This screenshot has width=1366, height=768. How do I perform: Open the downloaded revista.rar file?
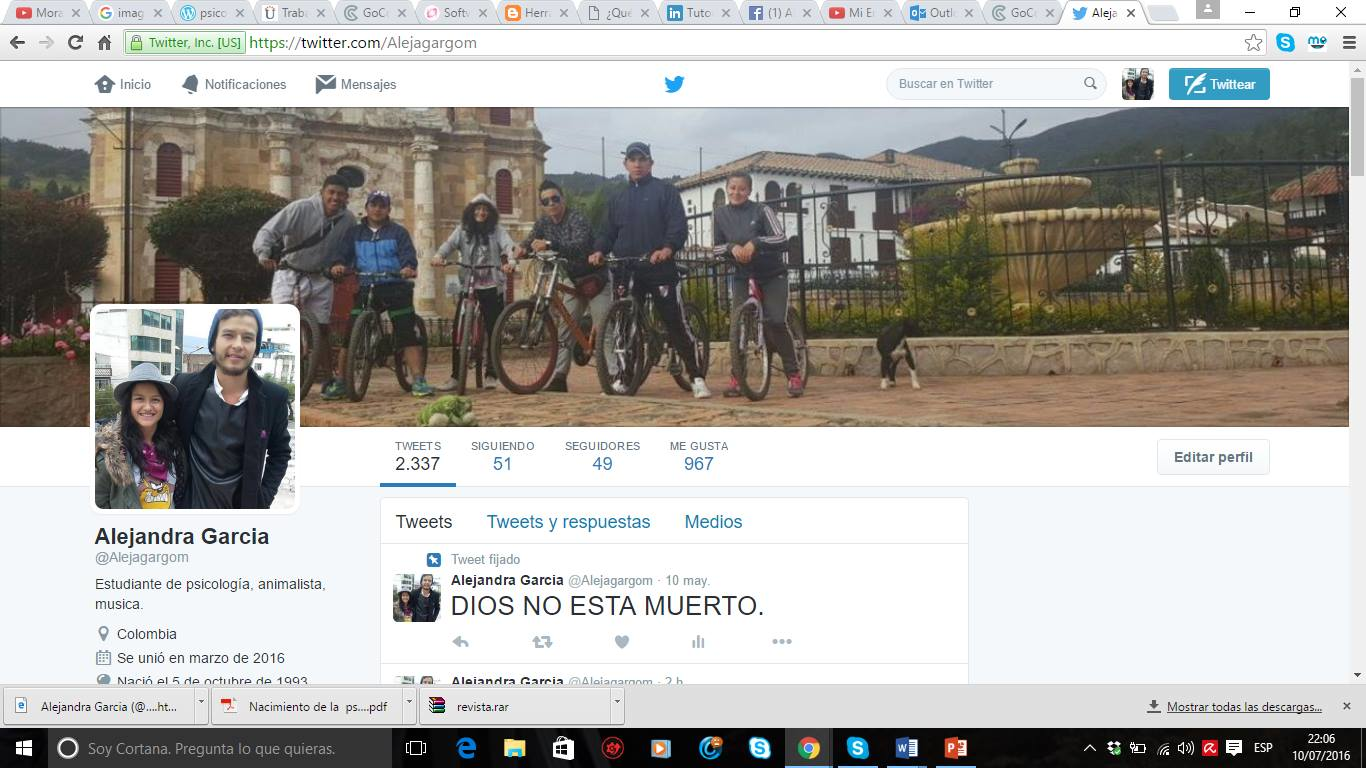click(x=517, y=705)
